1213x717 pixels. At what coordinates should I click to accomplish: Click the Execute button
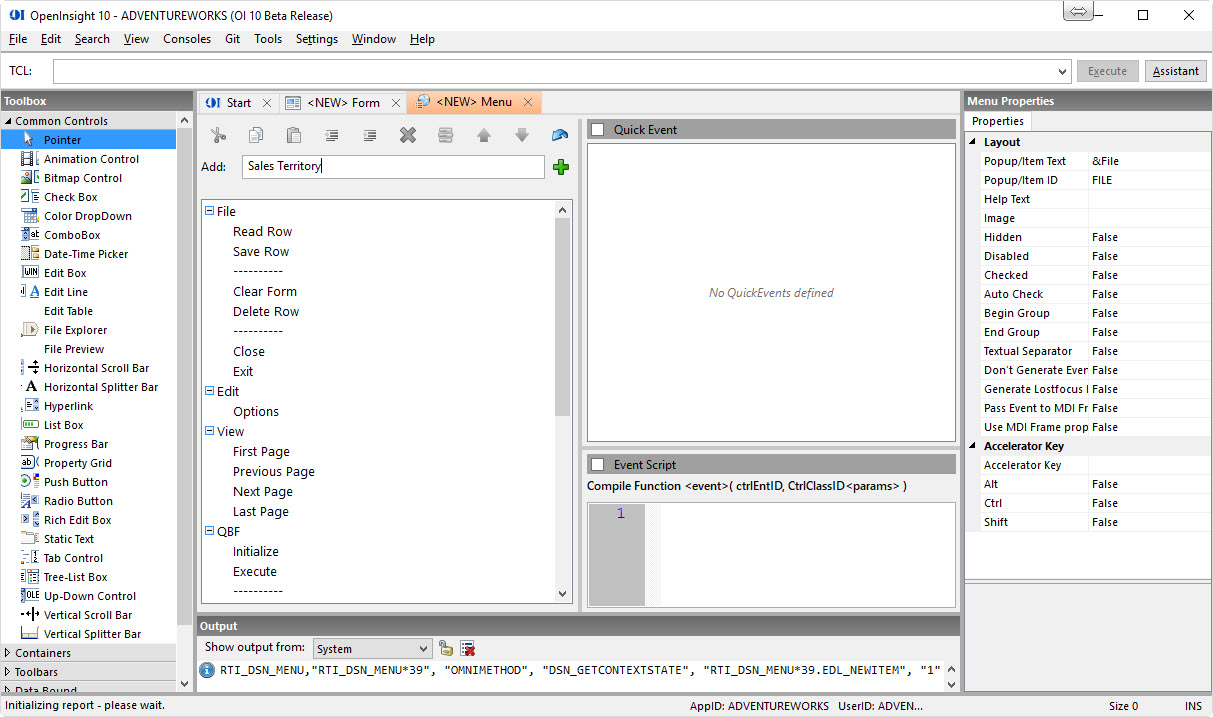pos(1107,71)
